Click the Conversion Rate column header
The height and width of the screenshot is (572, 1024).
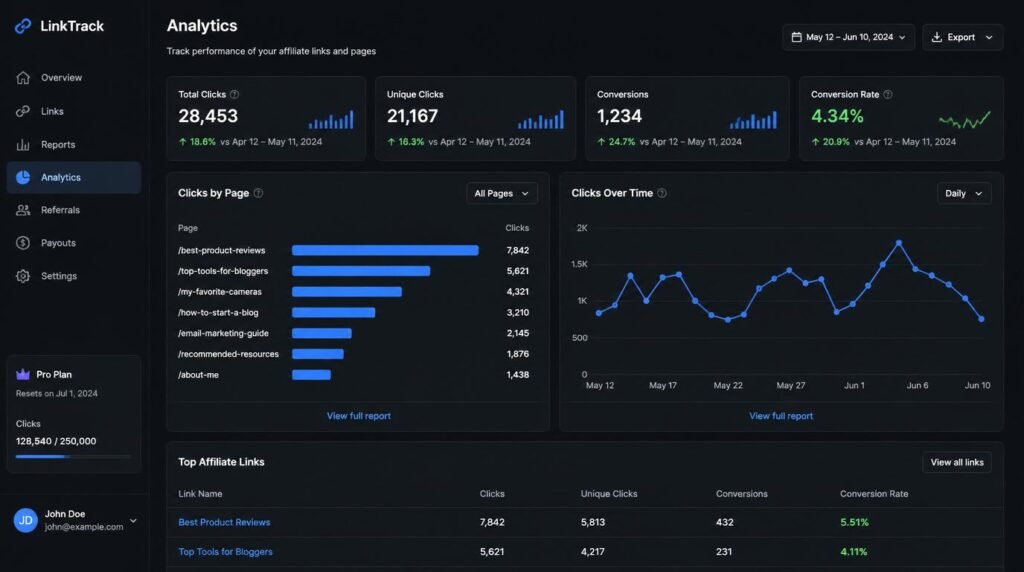(874, 494)
